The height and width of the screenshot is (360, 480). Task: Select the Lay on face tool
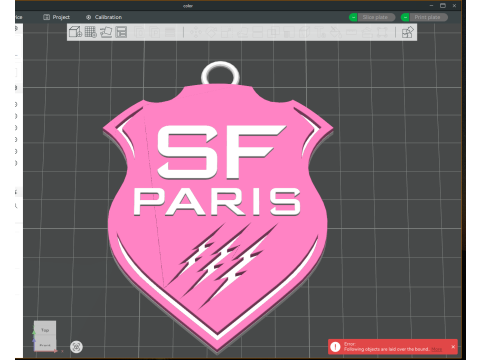pyautogui.click(x=242, y=32)
